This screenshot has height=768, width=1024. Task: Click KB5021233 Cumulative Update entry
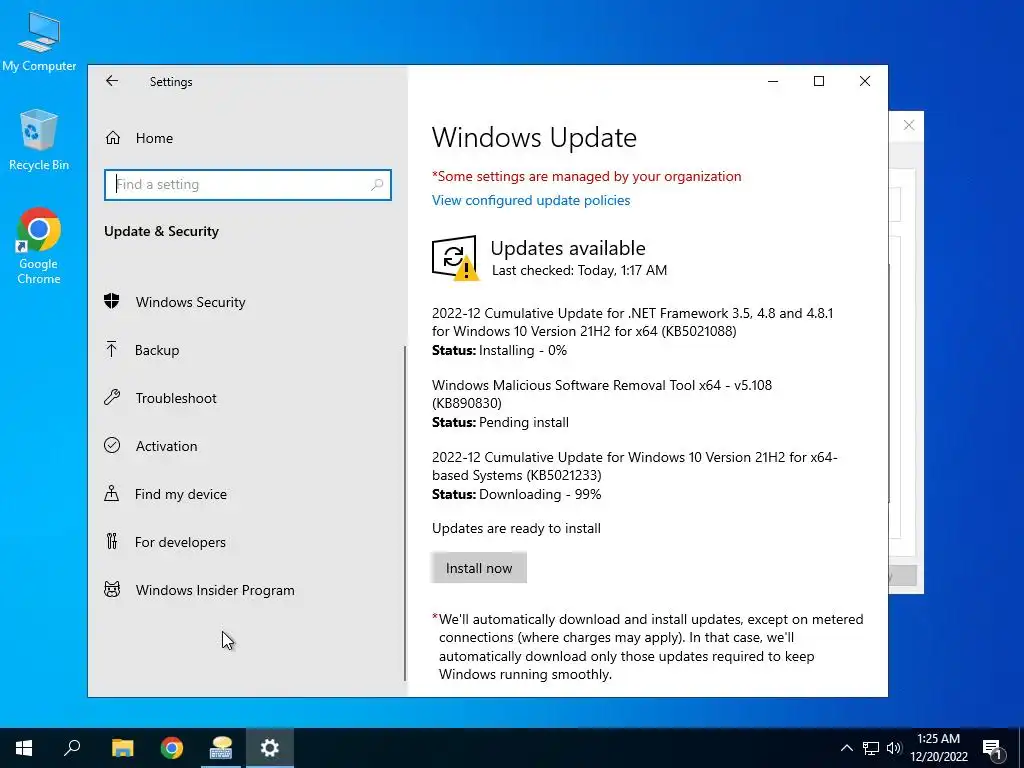634,466
